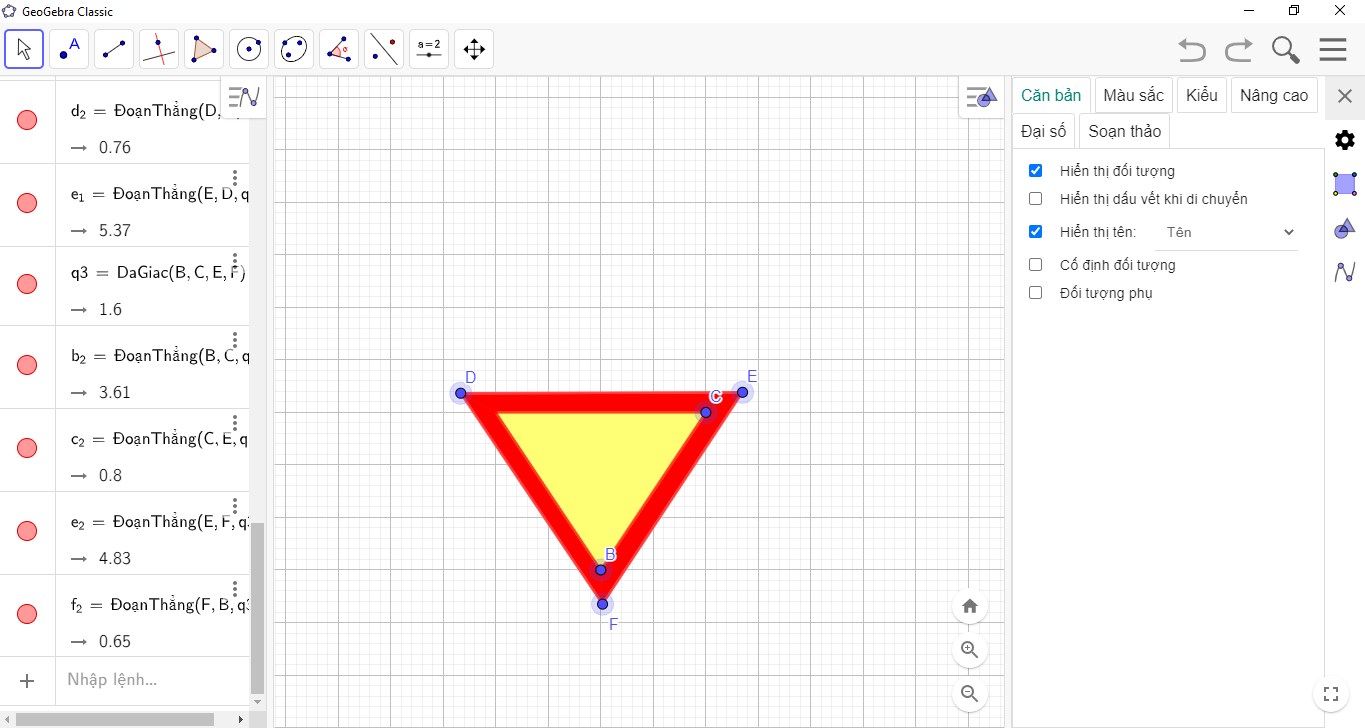
Task: Enable 'Cố định đối tượng' checkbox
Action: [x=1036, y=265]
